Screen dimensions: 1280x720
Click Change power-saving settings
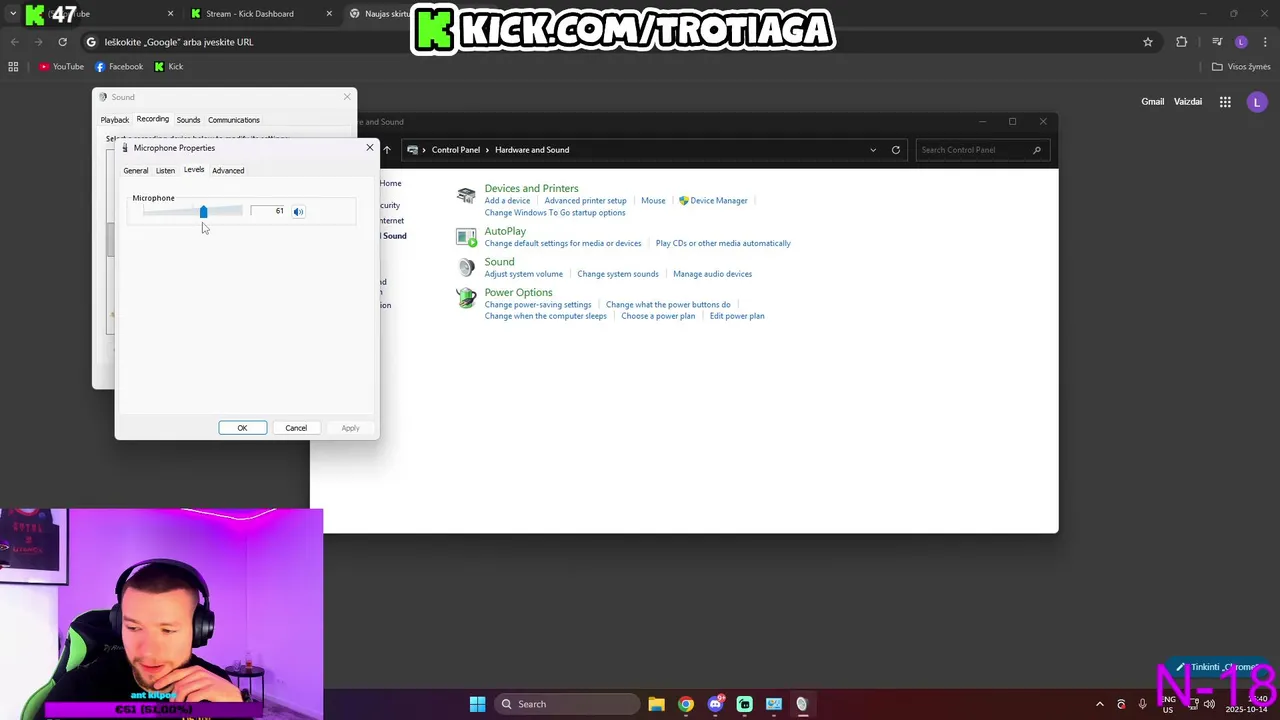tap(538, 305)
